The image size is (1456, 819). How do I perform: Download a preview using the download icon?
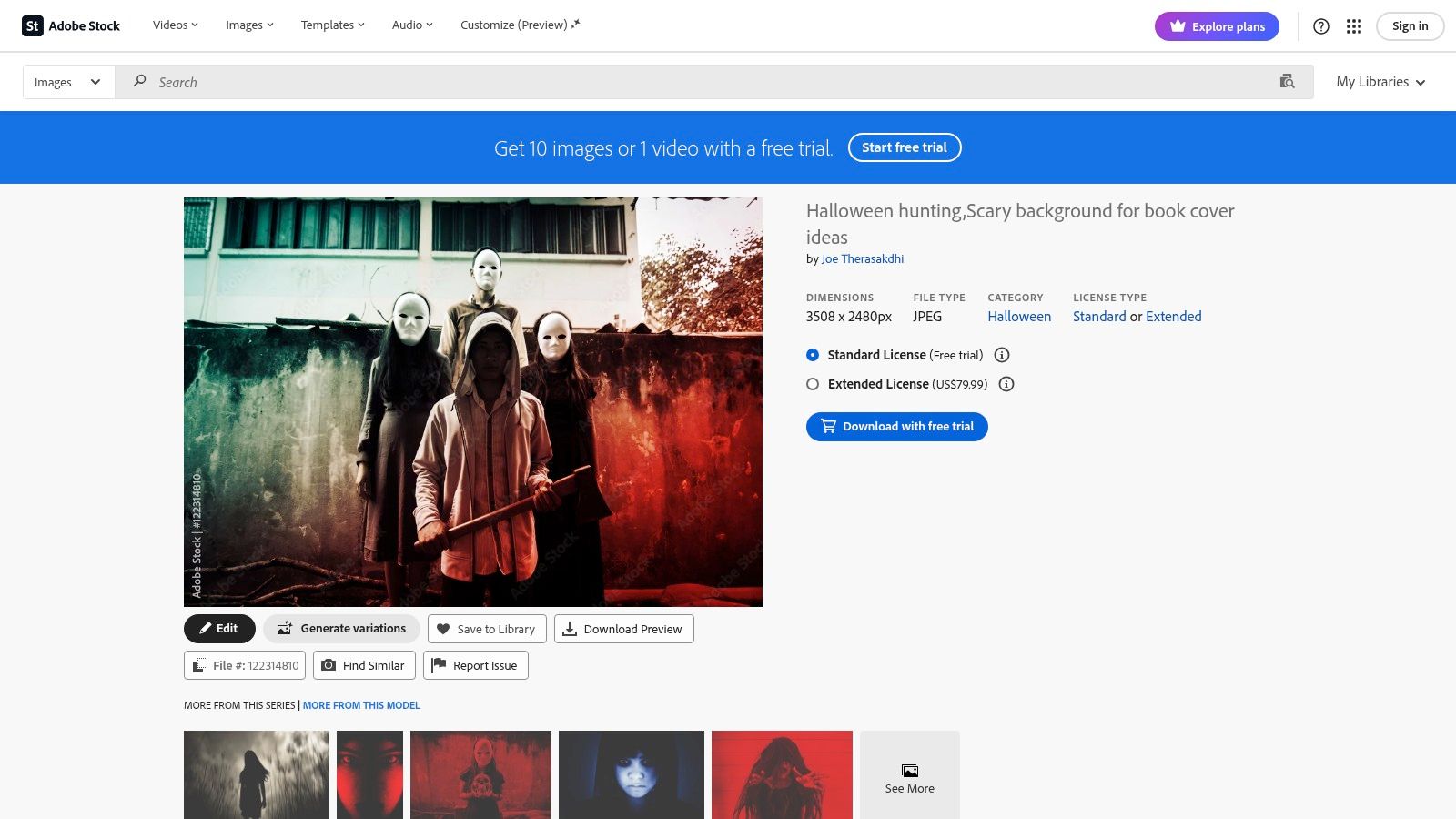click(571, 628)
